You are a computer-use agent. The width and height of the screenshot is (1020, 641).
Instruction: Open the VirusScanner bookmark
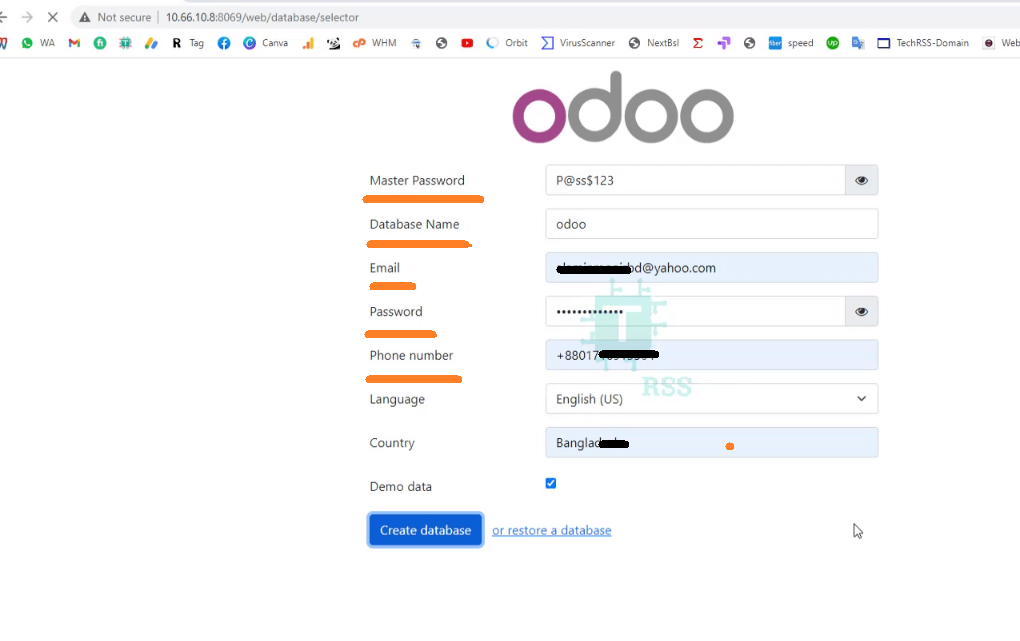(x=578, y=43)
